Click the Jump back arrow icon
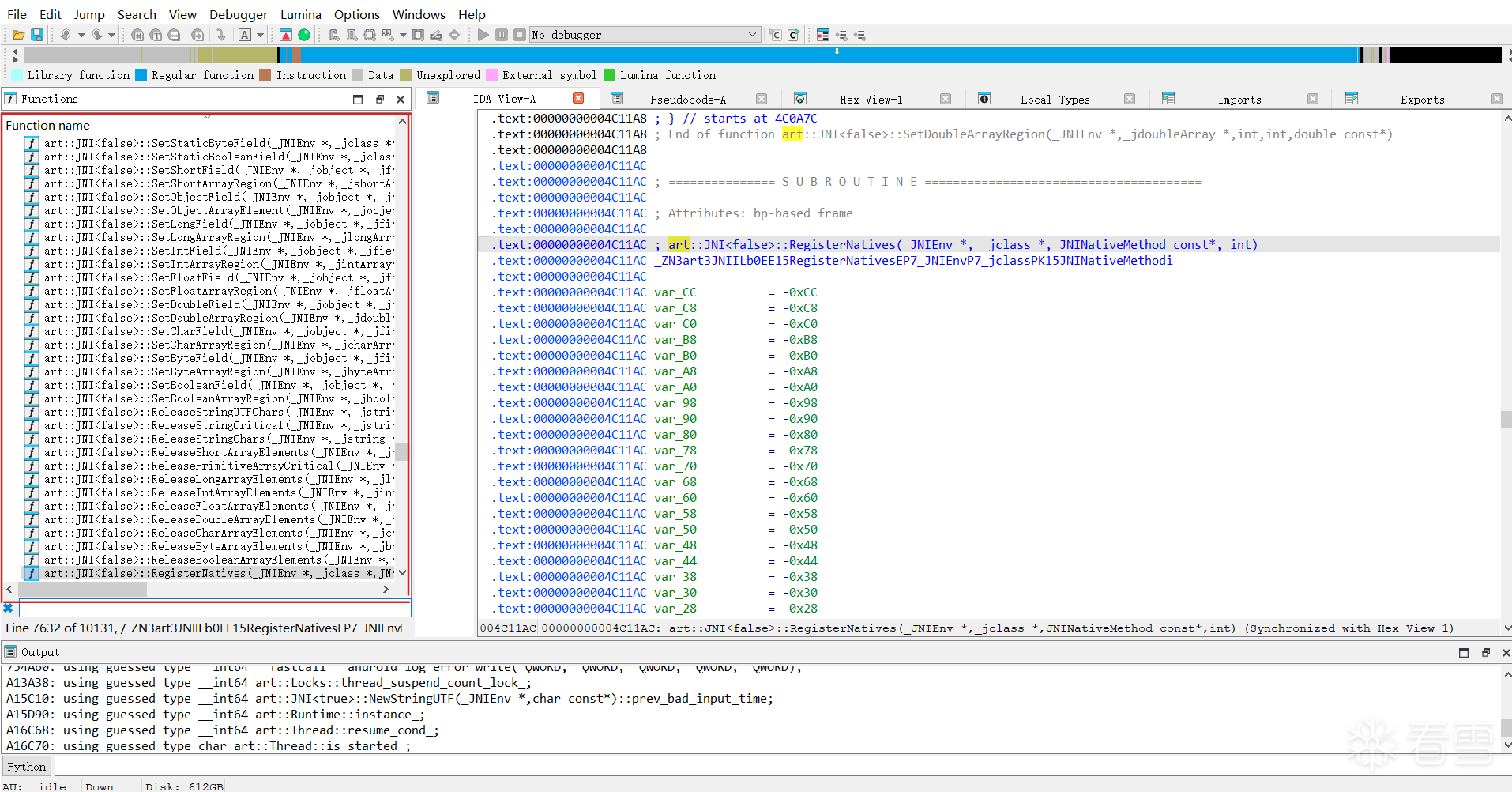 (x=66, y=35)
